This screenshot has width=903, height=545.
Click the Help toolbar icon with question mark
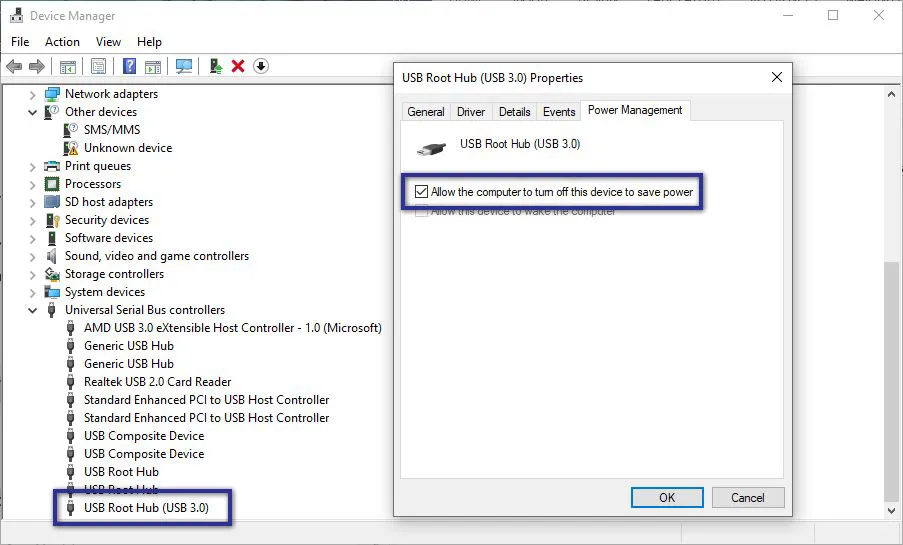(129, 66)
